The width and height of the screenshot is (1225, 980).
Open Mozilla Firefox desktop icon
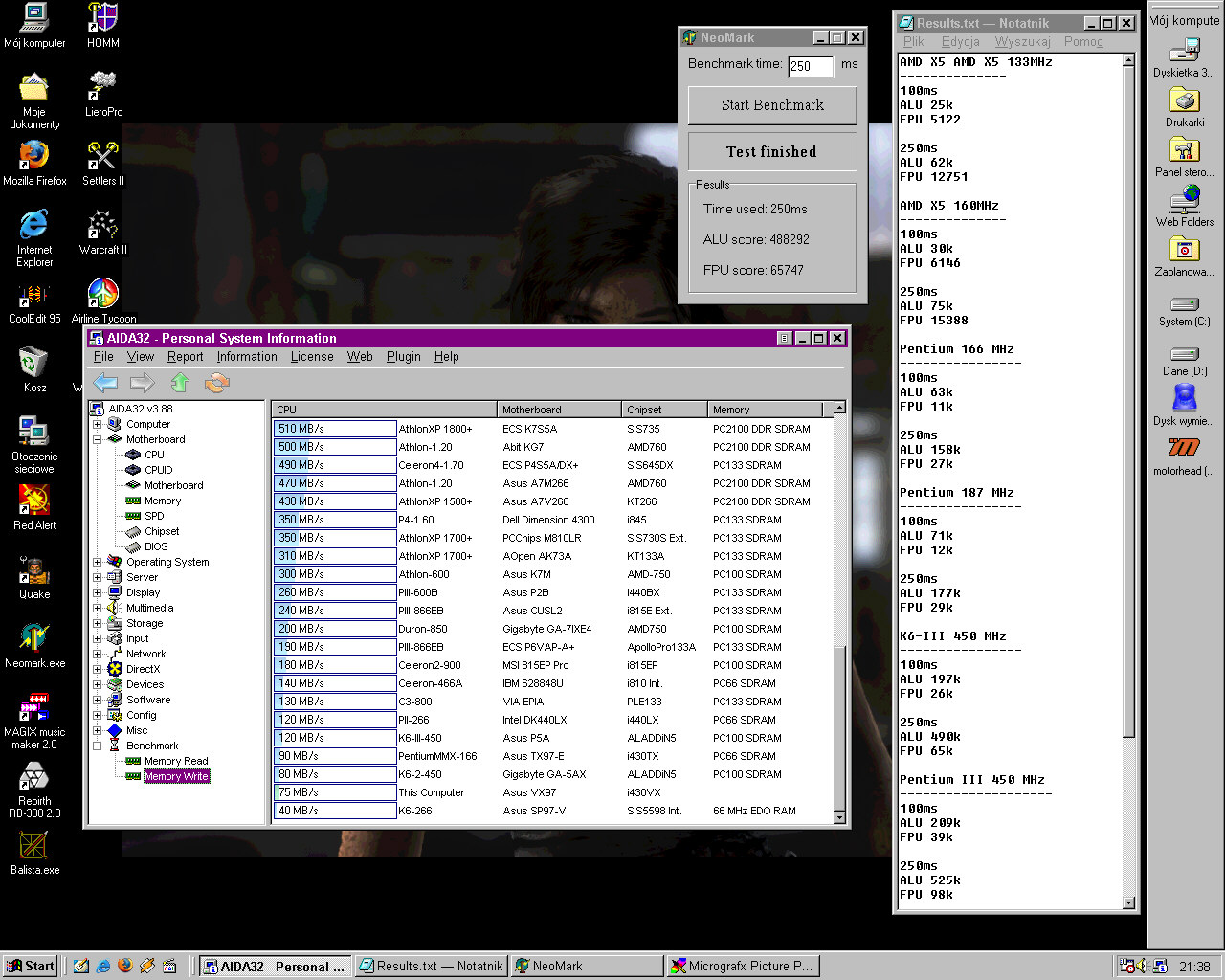pos(34,163)
